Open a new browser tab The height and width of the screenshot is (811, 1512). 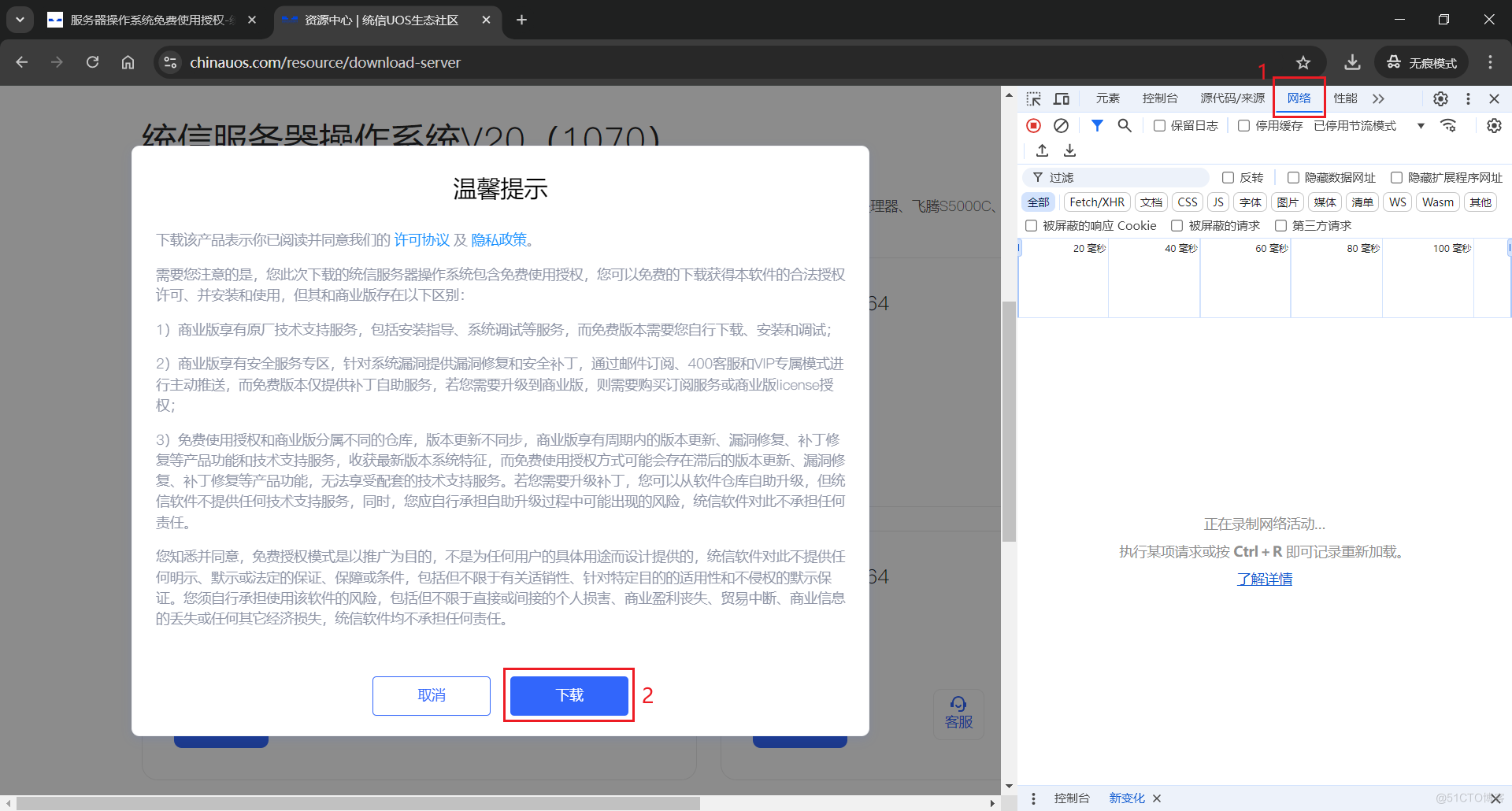click(x=521, y=20)
